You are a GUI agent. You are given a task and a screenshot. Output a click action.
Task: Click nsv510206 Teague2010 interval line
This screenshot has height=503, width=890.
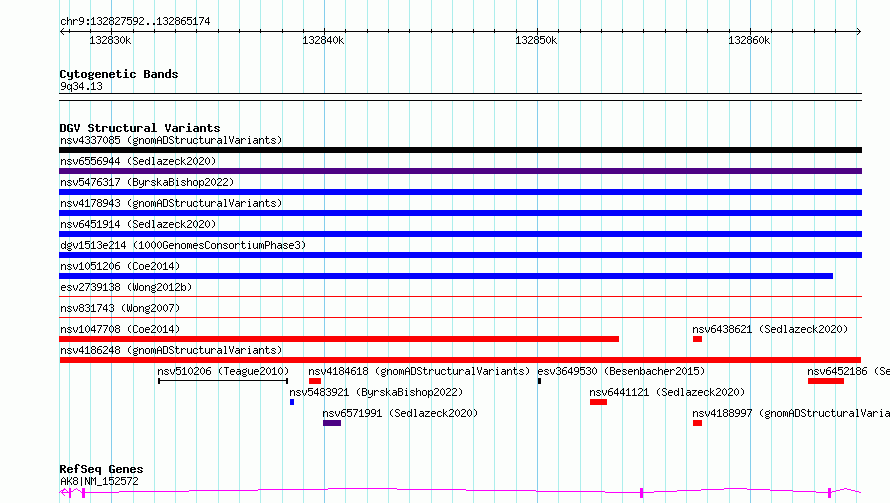[223, 381]
